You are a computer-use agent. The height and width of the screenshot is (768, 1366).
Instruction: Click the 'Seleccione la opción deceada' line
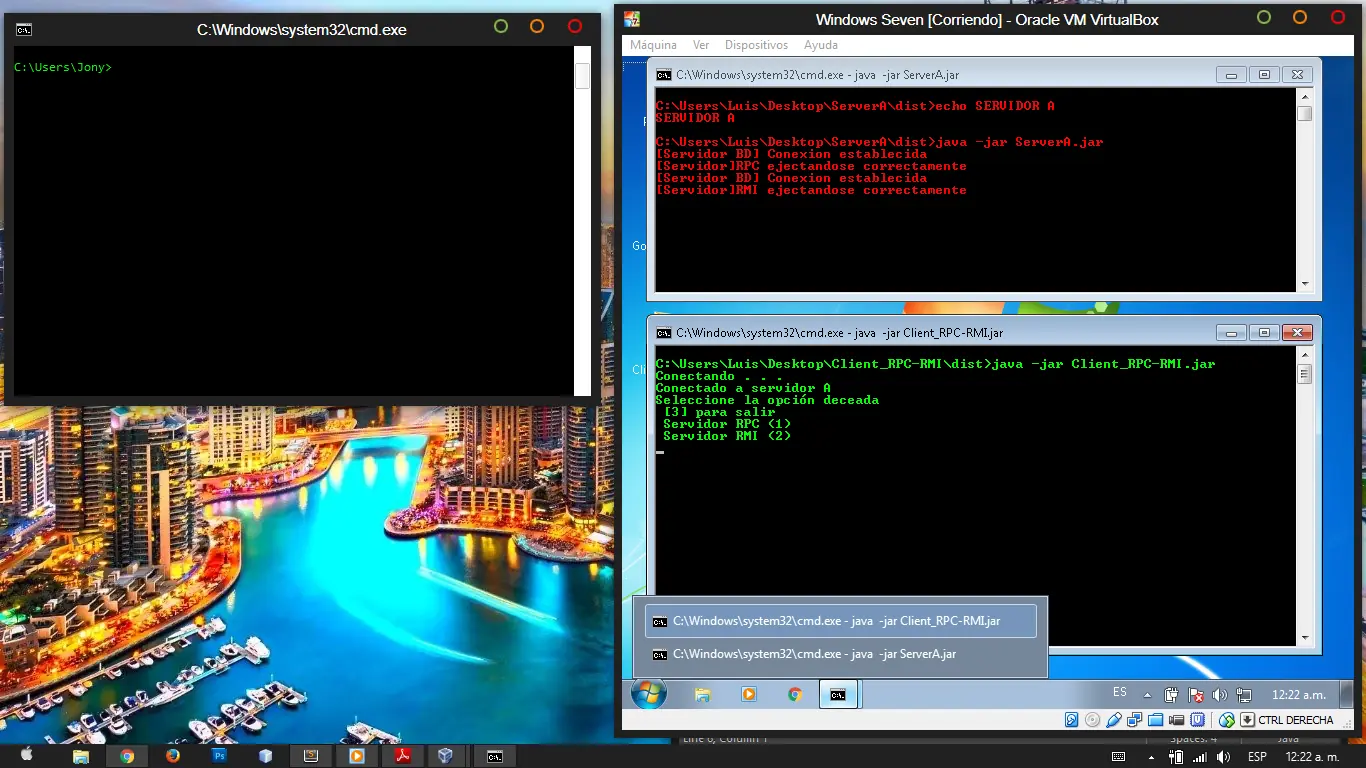click(x=767, y=400)
